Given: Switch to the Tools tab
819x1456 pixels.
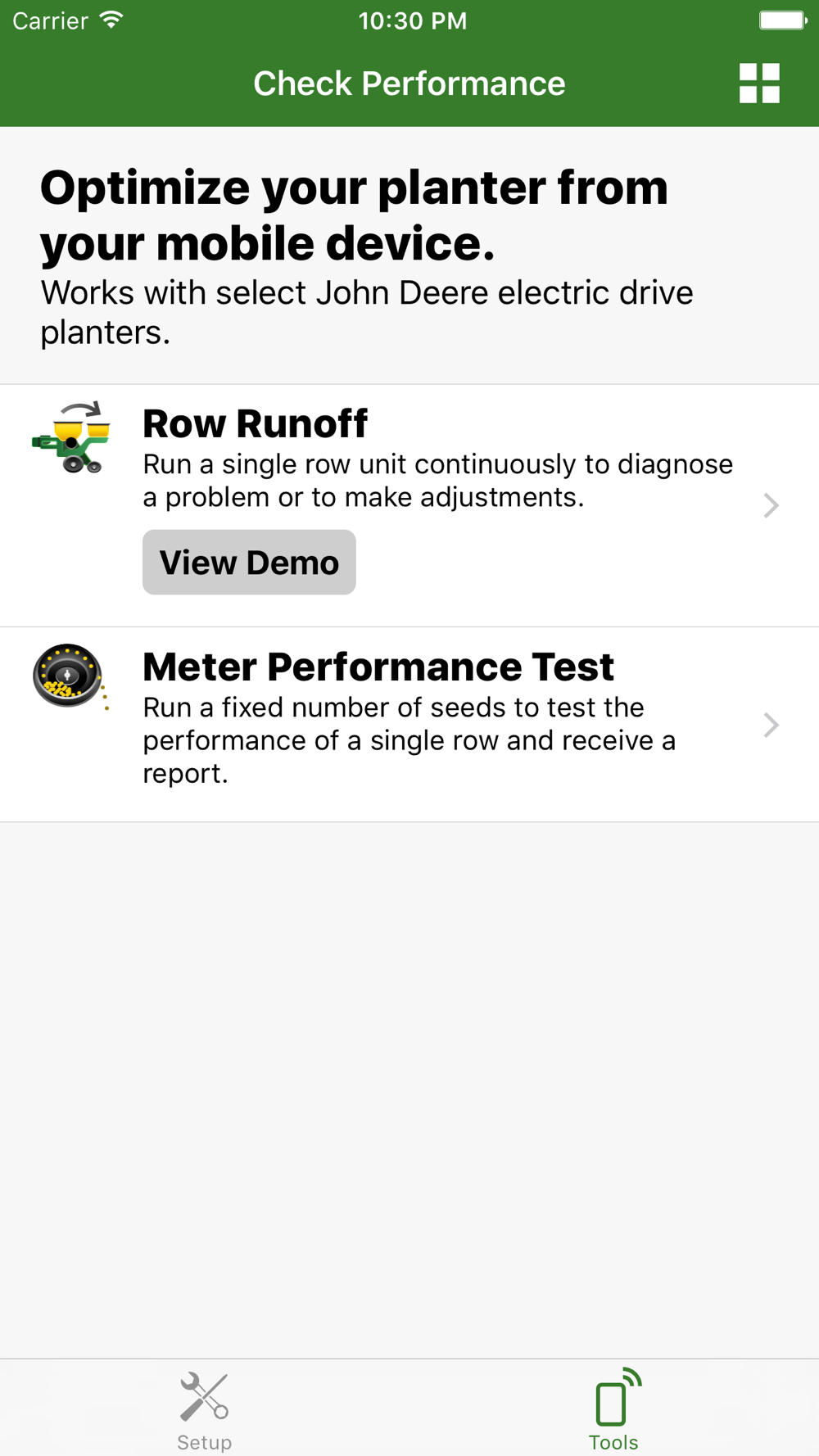Looking at the screenshot, I should (614, 1409).
